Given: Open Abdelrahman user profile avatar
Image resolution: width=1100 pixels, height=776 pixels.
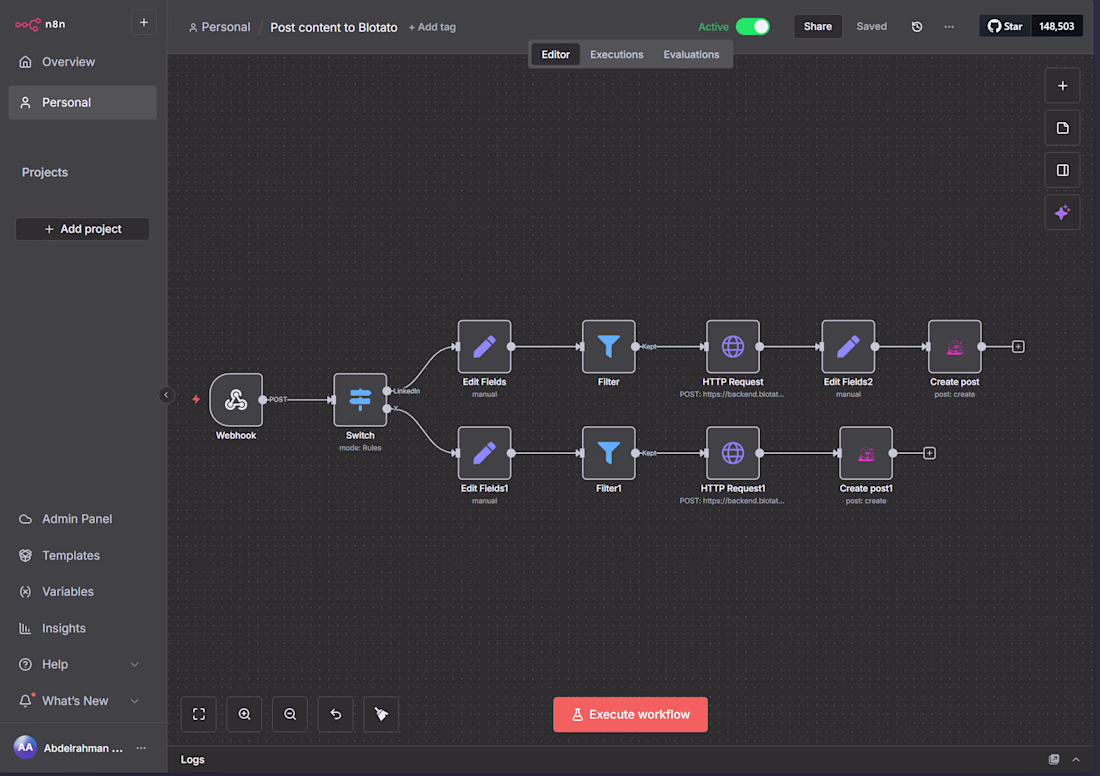Looking at the screenshot, I should coord(25,747).
